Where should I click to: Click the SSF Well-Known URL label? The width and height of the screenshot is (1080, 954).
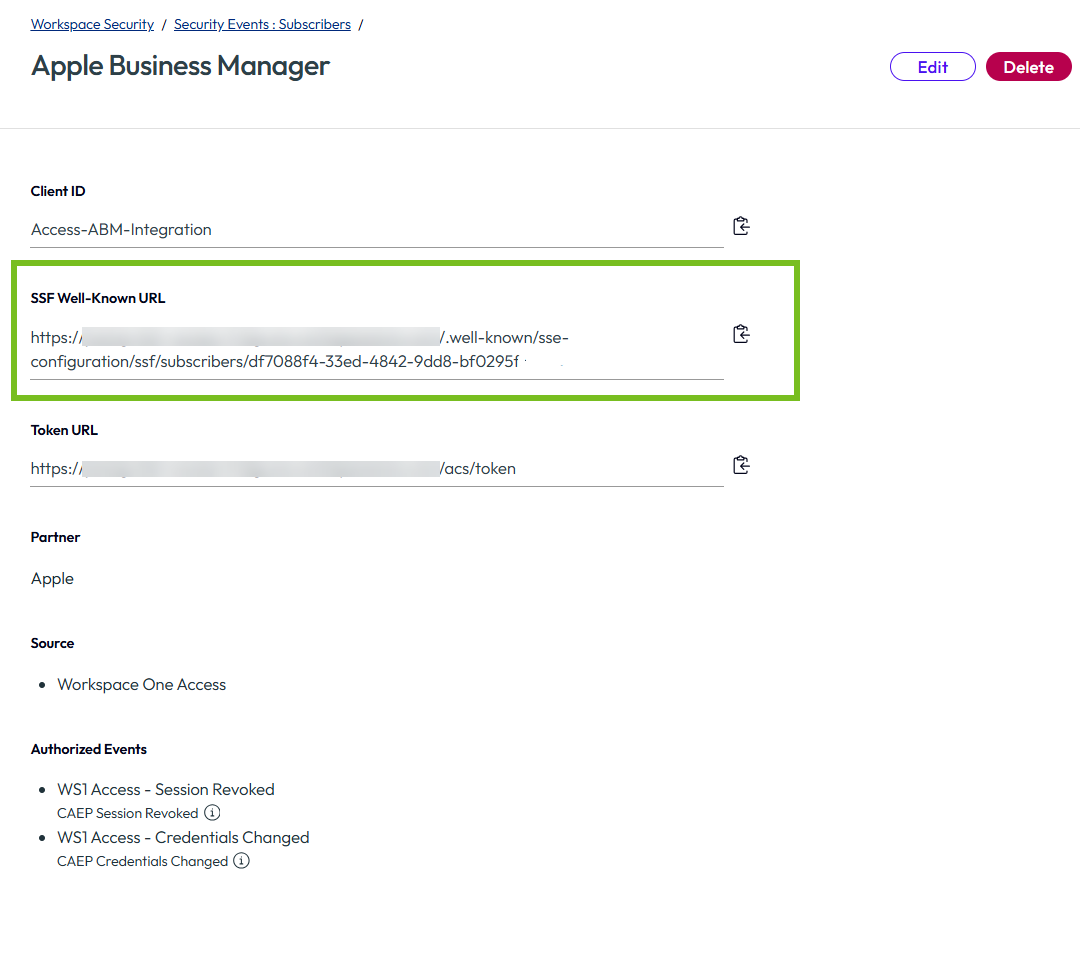click(x=98, y=298)
